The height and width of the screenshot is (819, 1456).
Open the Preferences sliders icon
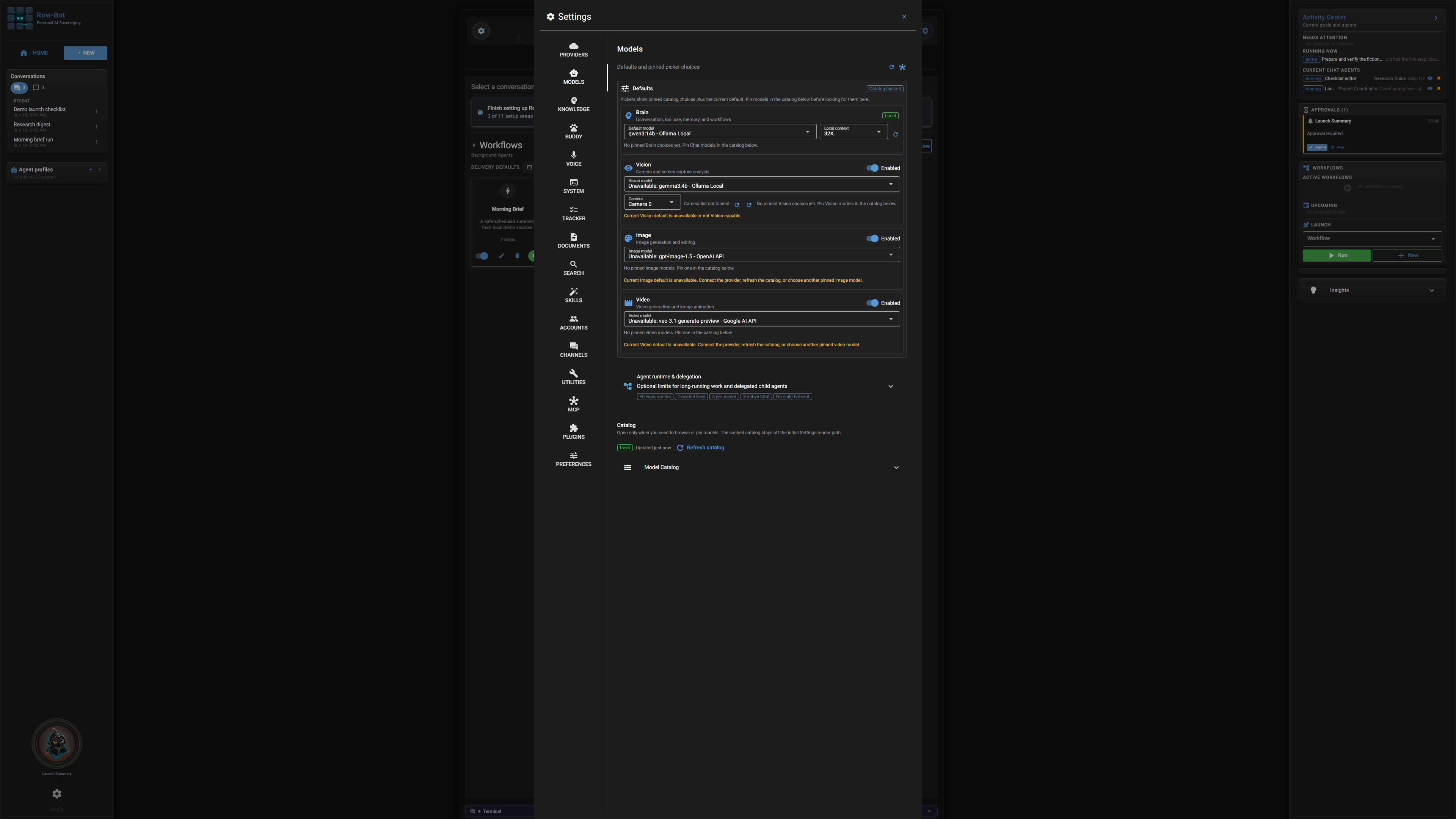click(573, 455)
